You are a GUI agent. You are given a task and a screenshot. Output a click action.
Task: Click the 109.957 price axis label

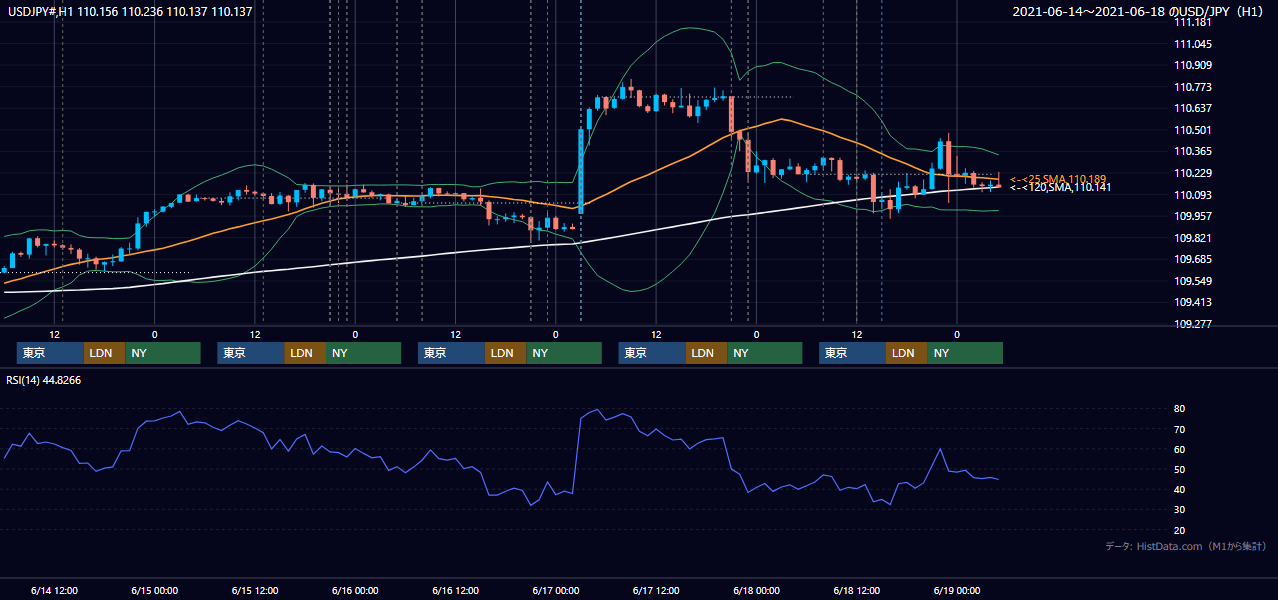tap(1194, 217)
